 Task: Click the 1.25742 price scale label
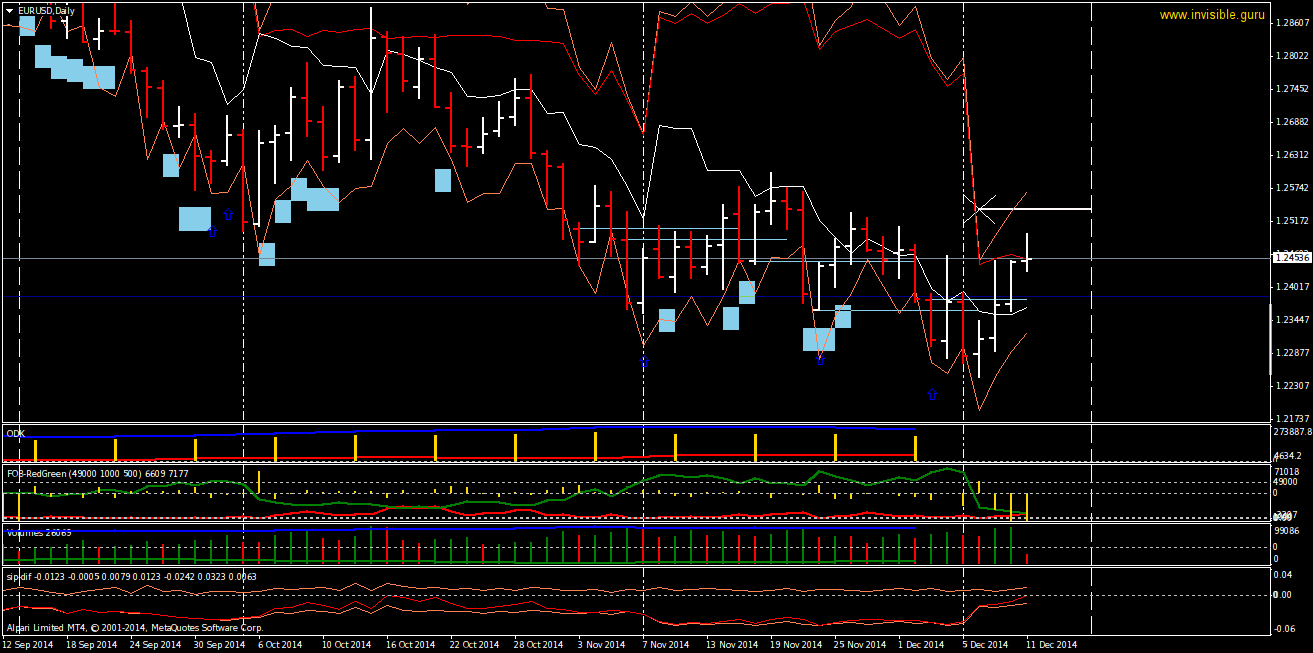coord(1292,188)
